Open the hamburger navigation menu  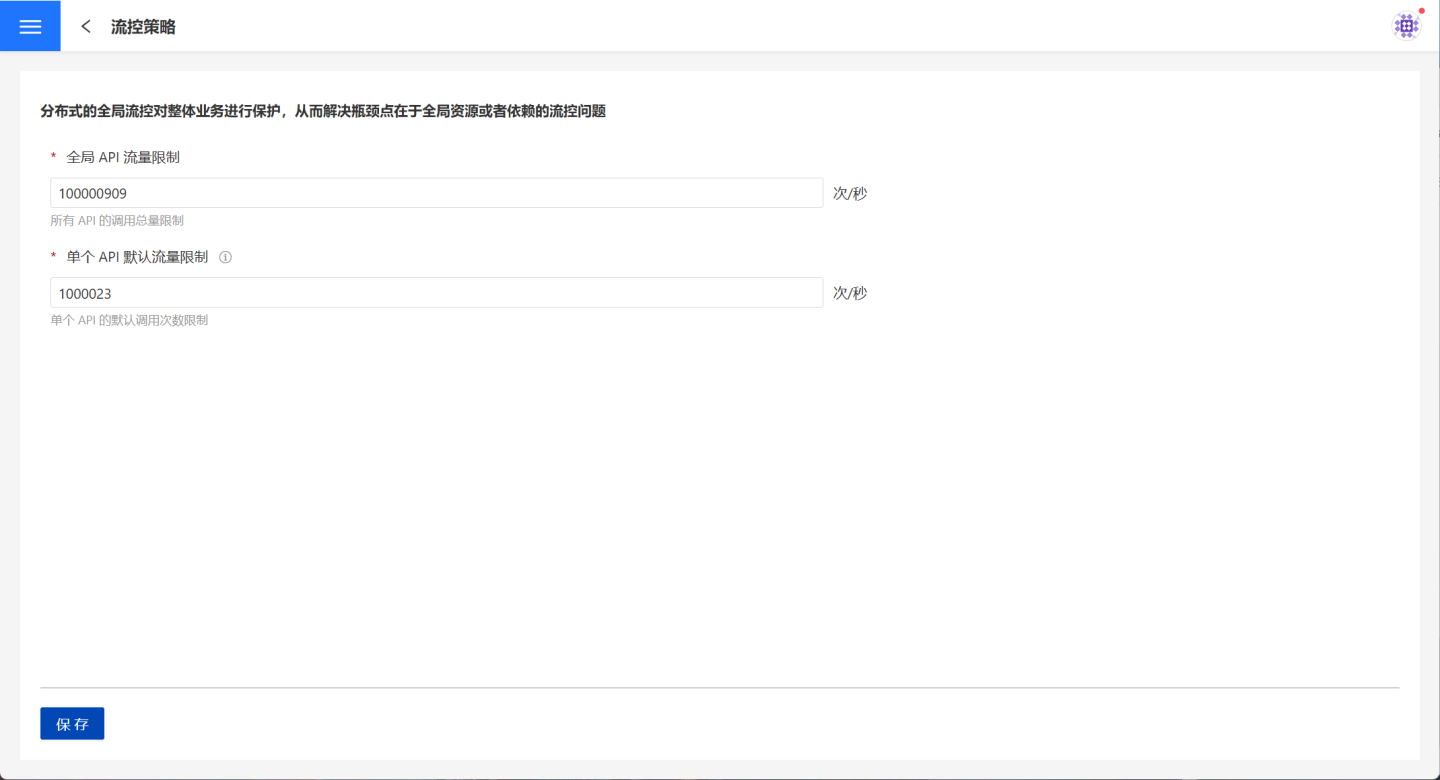(30, 26)
